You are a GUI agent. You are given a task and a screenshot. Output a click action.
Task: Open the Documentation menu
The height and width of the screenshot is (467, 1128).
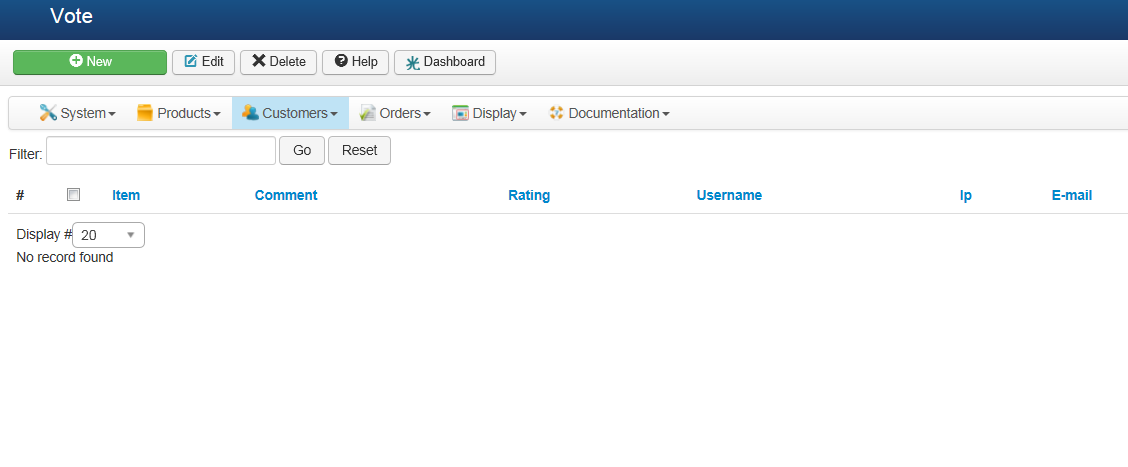pyautogui.click(x=609, y=113)
